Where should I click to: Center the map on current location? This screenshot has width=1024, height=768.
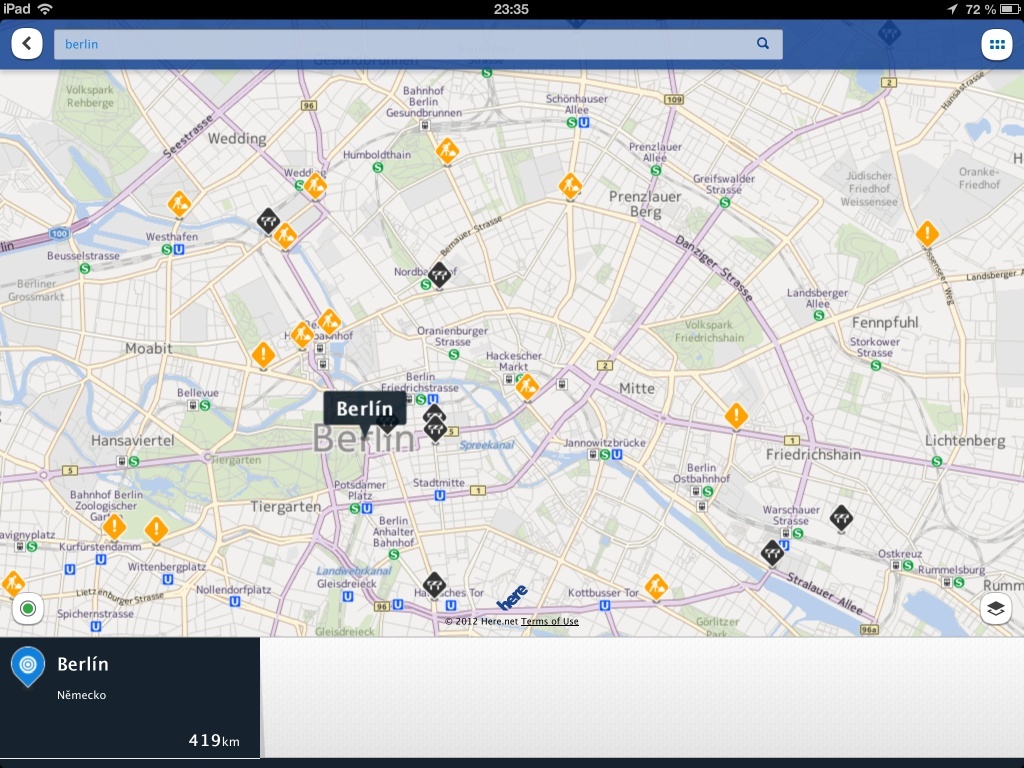(28, 606)
